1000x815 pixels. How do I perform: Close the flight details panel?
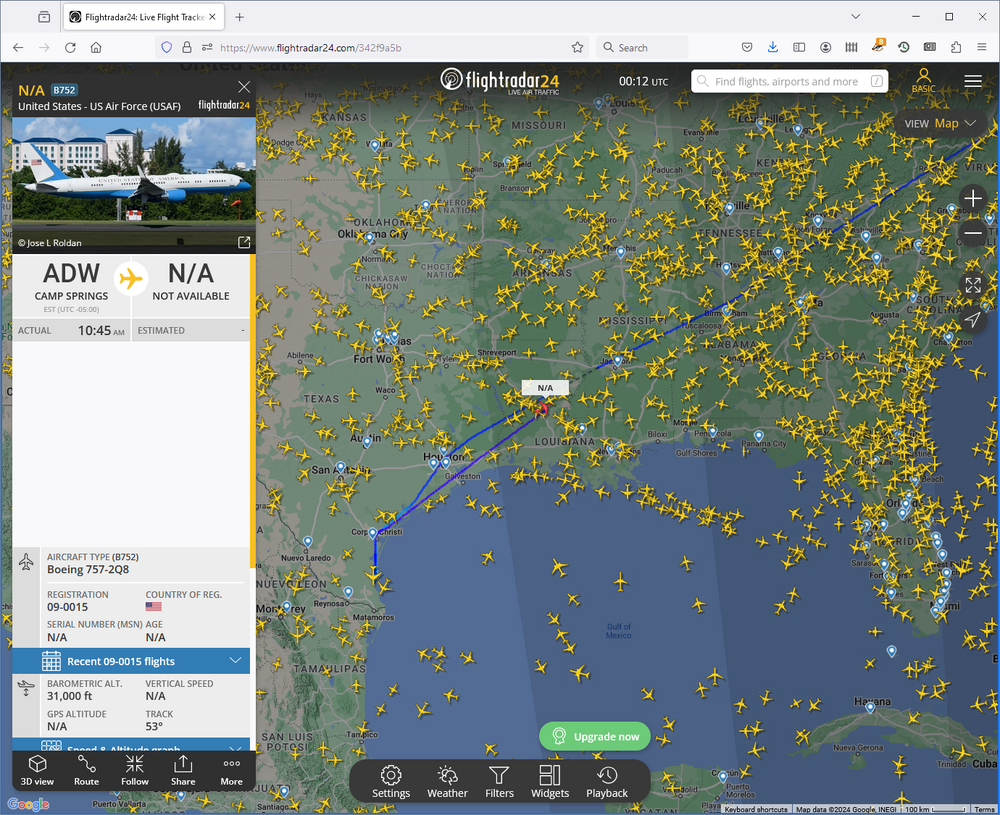click(x=244, y=87)
